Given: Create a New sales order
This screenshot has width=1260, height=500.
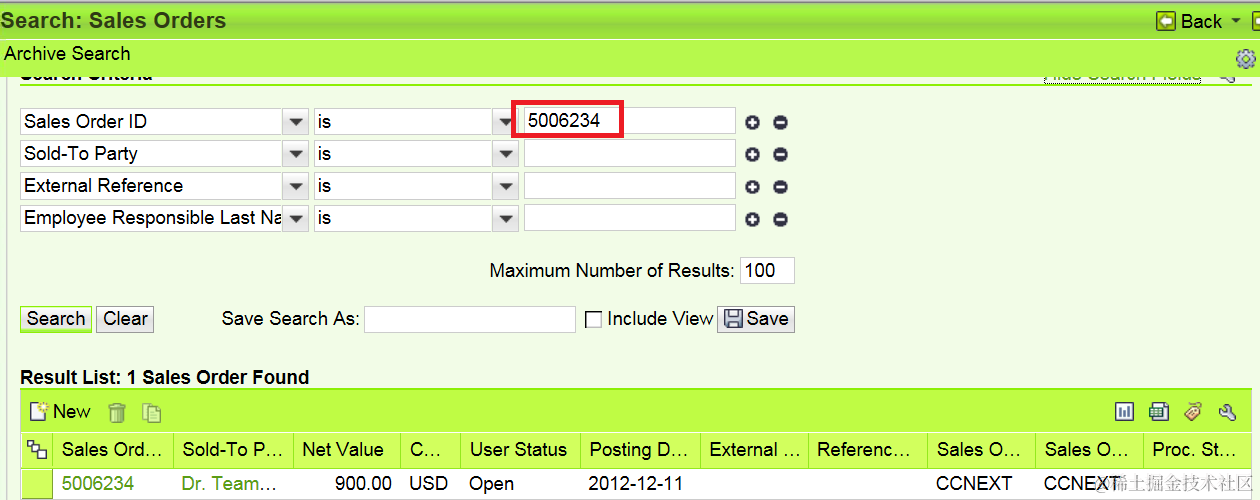Looking at the screenshot, I should 60,412.
